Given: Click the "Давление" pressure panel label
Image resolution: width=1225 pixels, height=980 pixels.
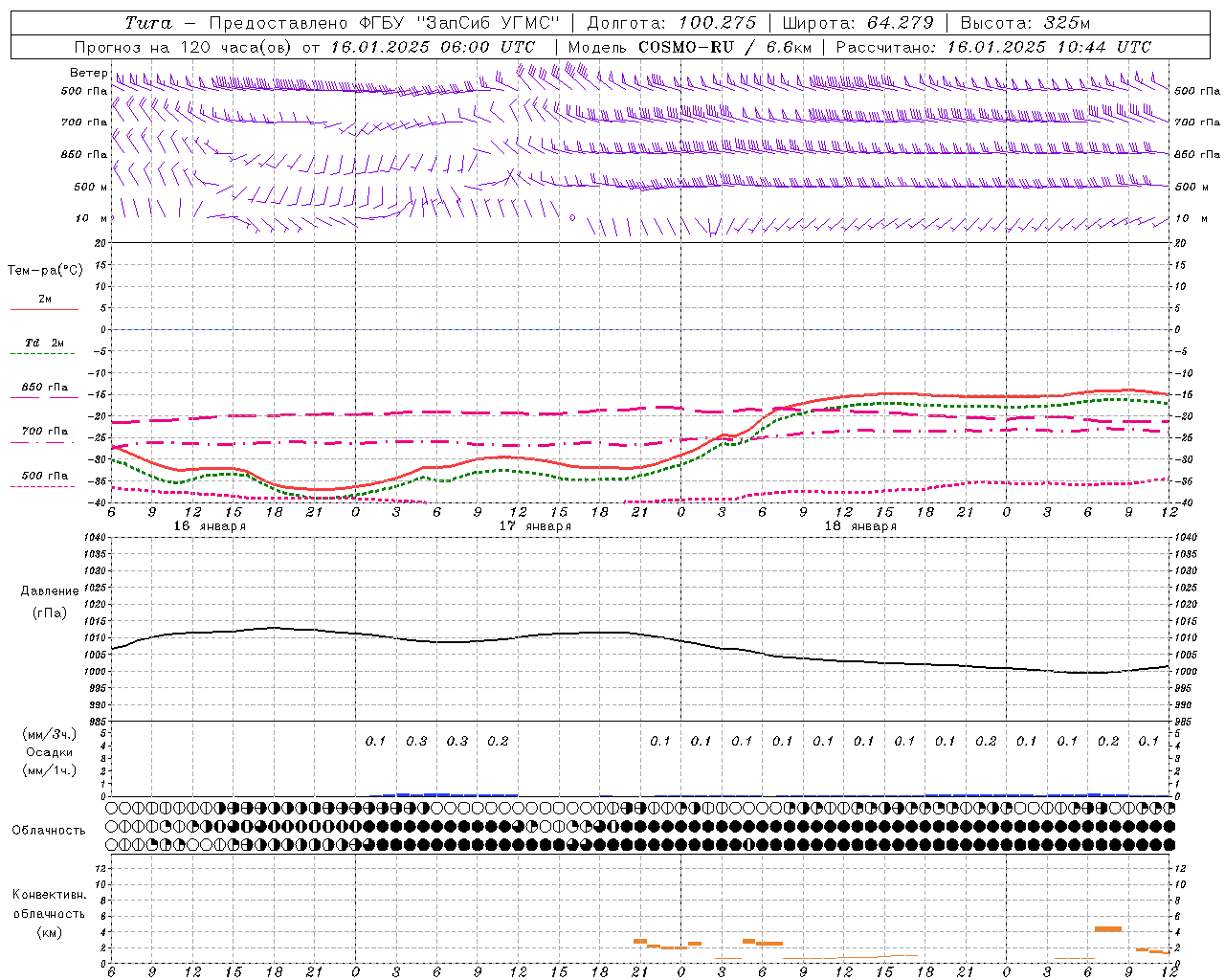Looking at the screenshot, I should point(50,591).
